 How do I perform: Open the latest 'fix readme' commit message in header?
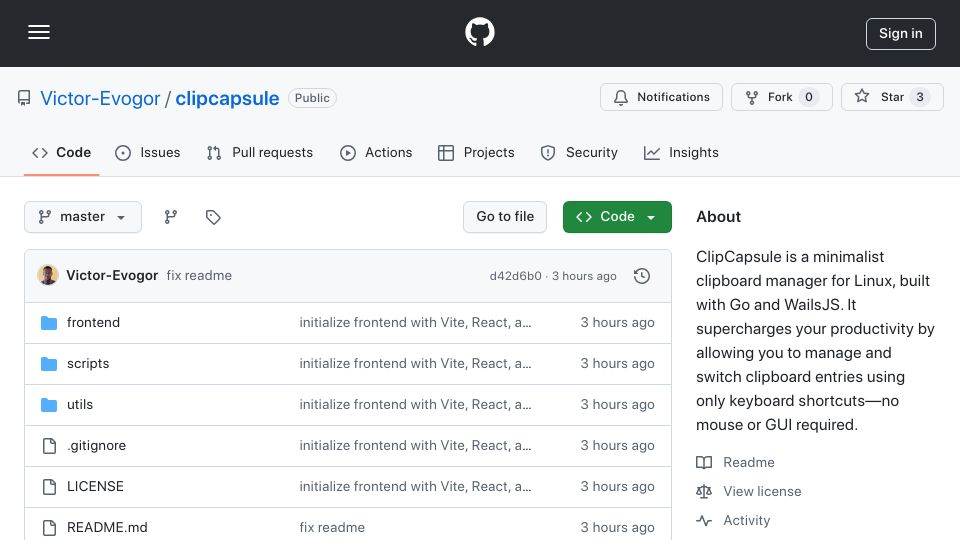(x=199, y=276)
